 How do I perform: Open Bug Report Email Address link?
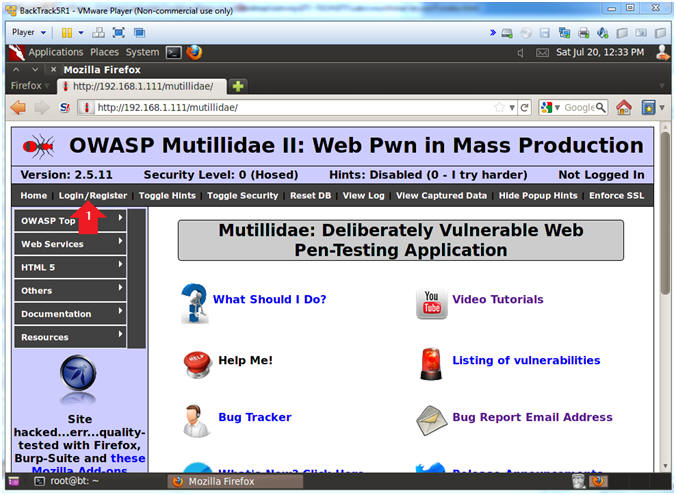pos(532,417)
